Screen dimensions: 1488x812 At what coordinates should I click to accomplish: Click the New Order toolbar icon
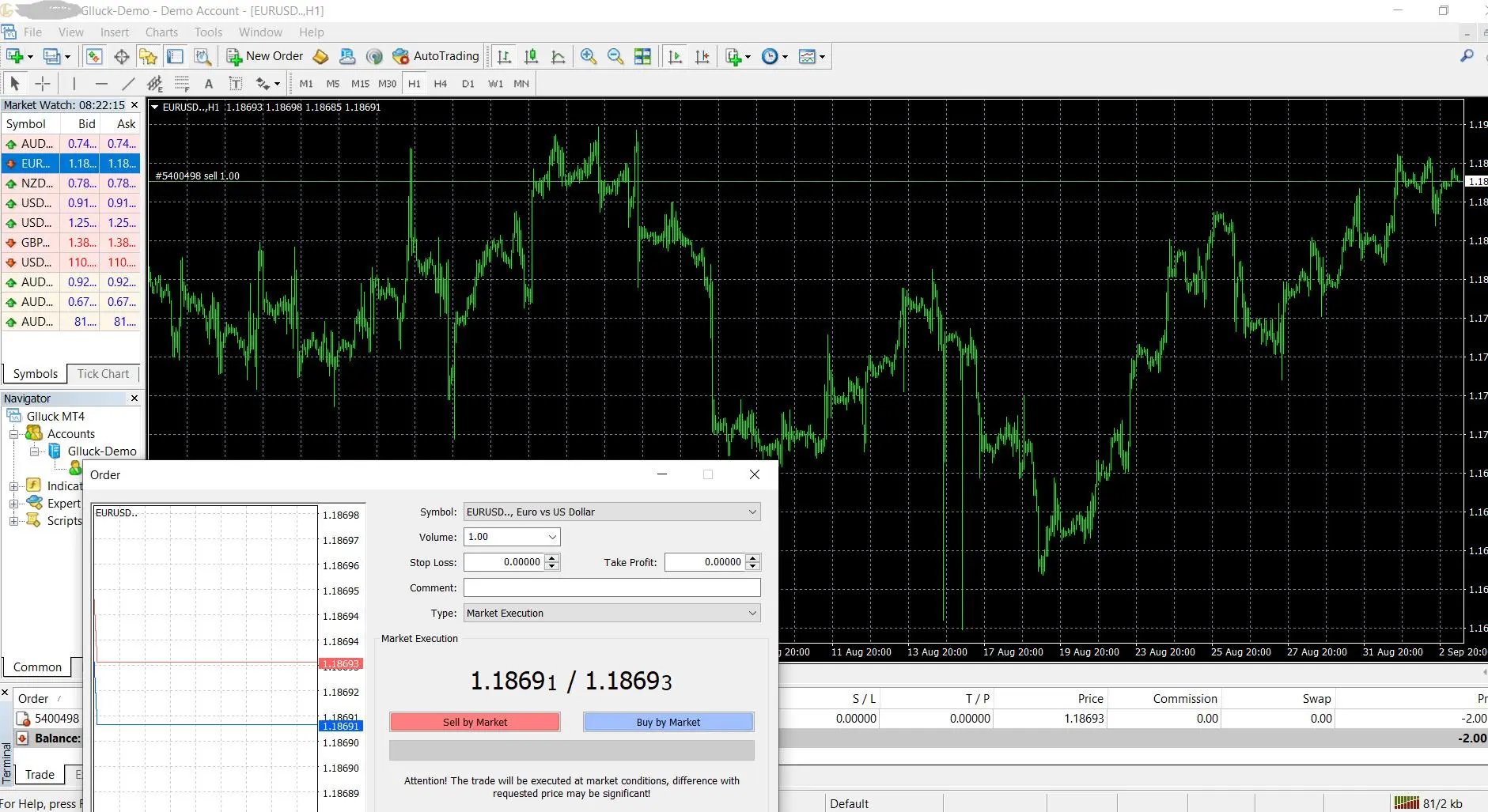tap(265, 56)
